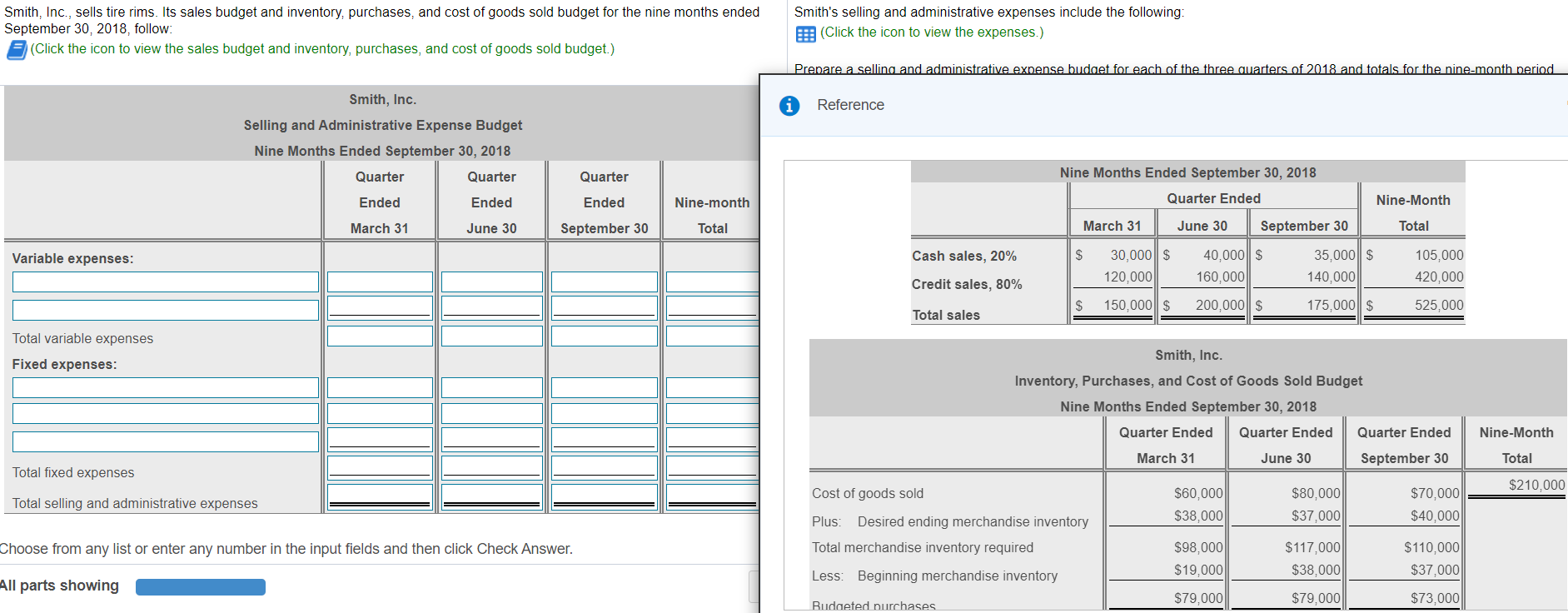Click Total variable expenses September 30 input

click(x=605, y=336)
